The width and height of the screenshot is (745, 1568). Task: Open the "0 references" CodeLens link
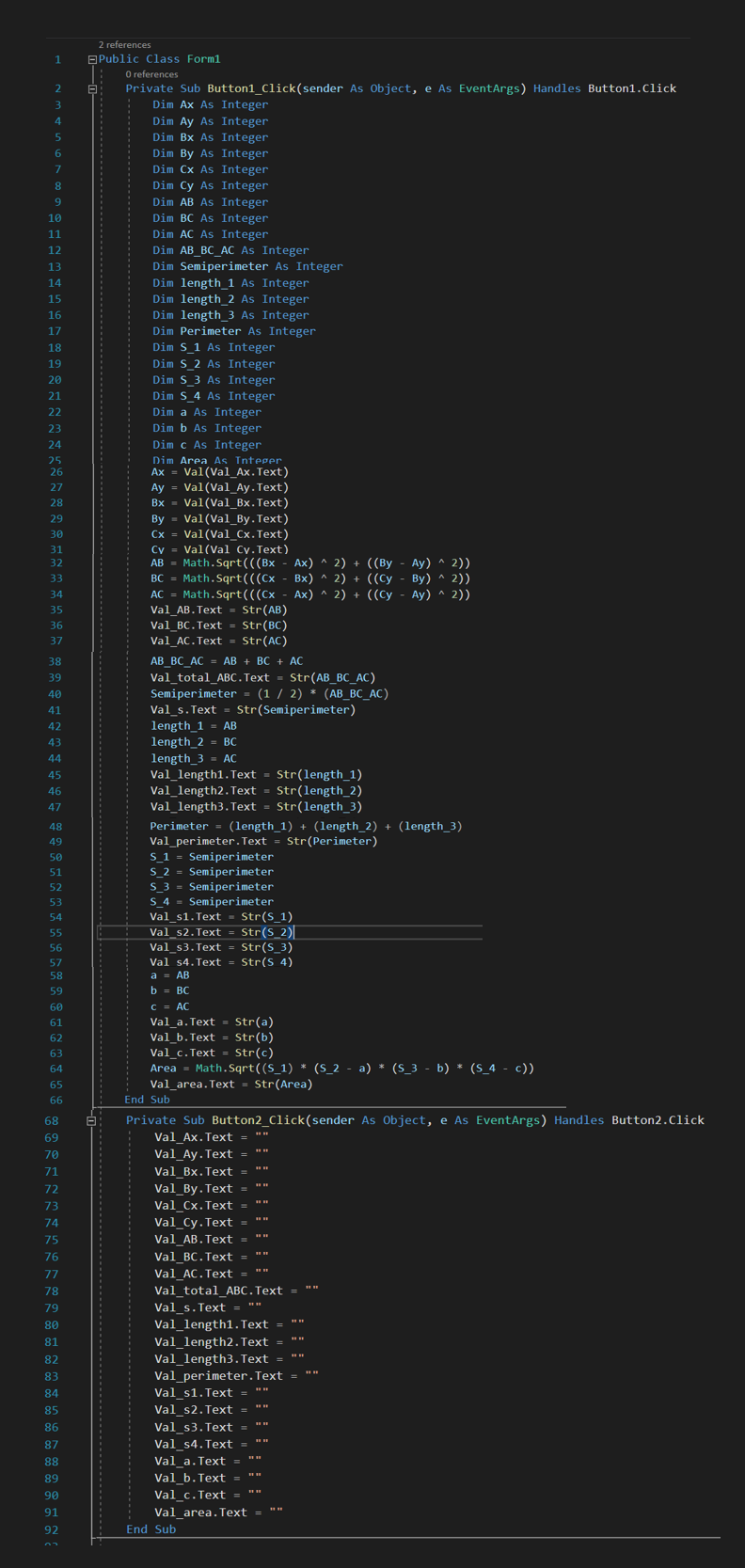pyautogui.click(x=151, y=74)
